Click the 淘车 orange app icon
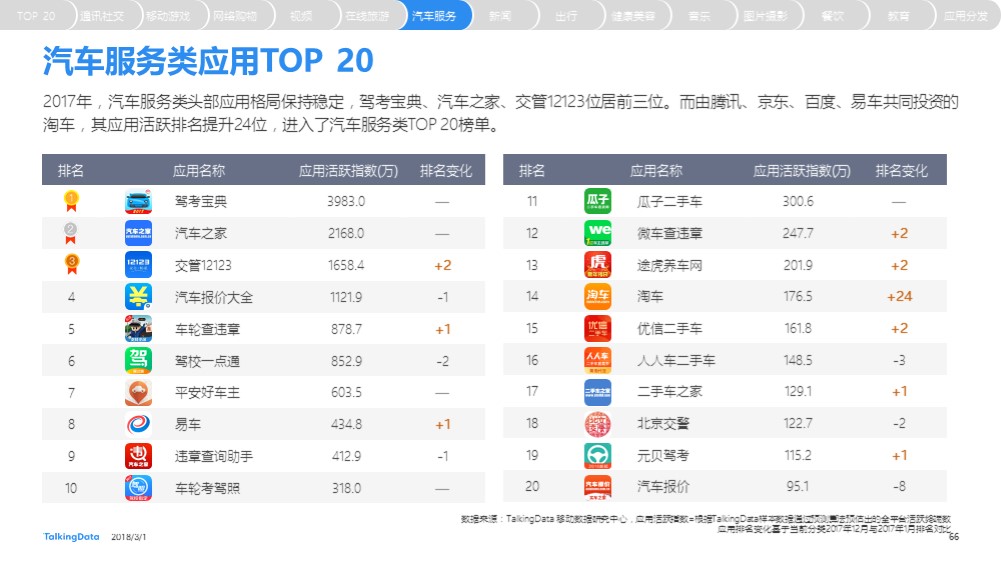The height and width of the screenshot is (563, 1001). click(598, 296)
